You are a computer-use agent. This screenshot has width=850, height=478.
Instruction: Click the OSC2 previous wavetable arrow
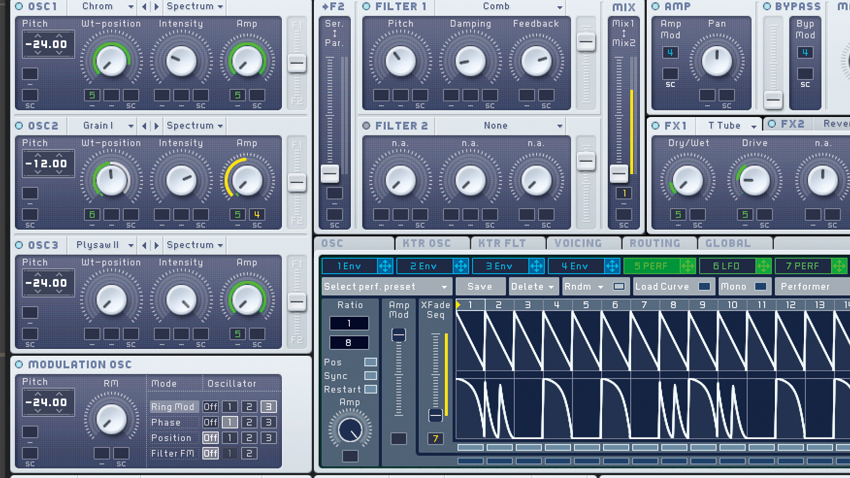pos(144,126)
